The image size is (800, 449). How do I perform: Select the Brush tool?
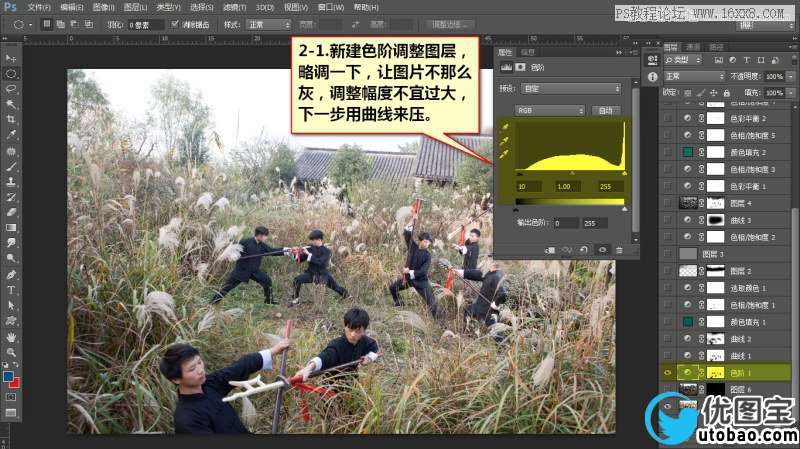coord(11,166)
